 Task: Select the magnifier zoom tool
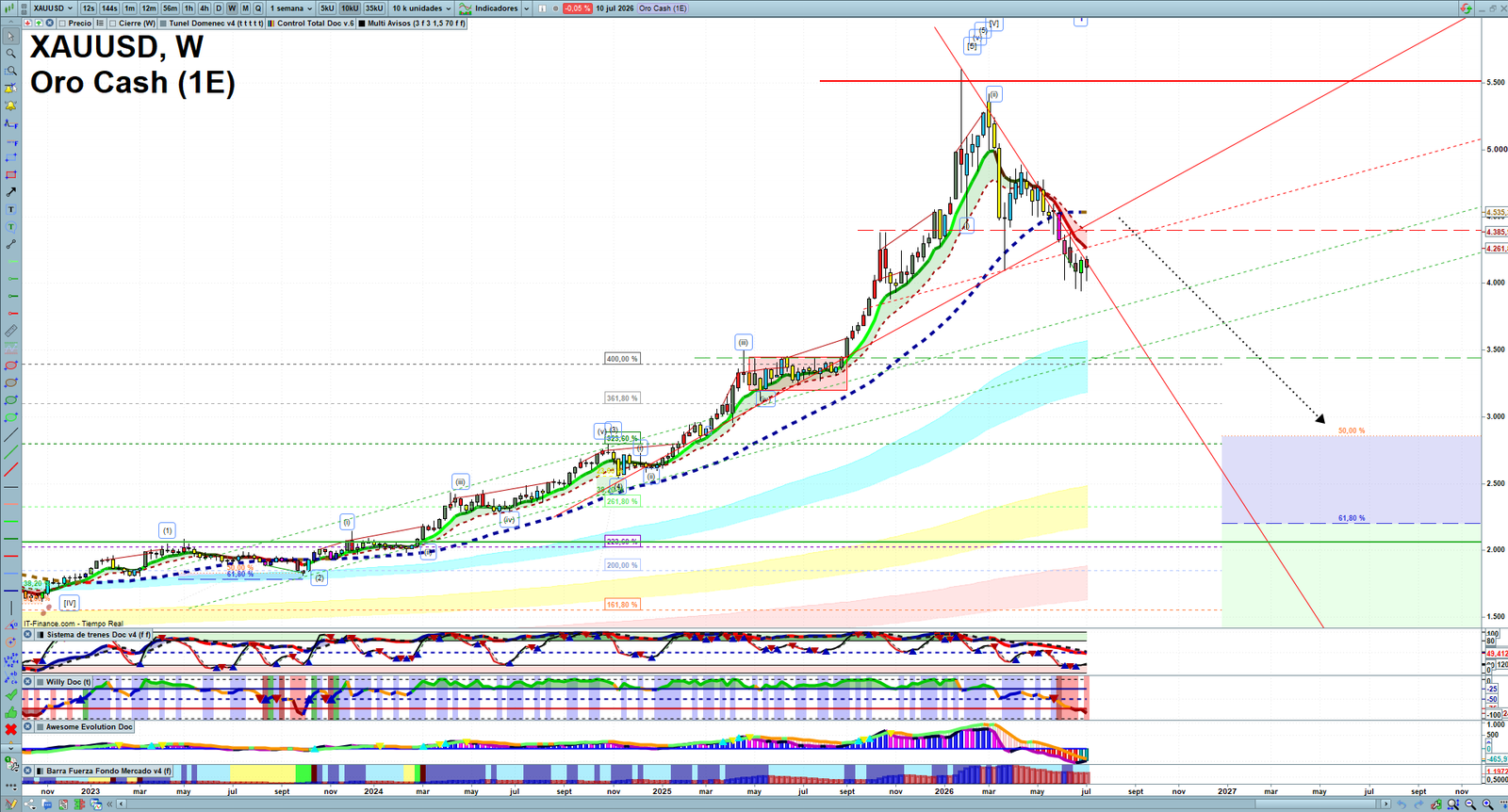(10, 54)
